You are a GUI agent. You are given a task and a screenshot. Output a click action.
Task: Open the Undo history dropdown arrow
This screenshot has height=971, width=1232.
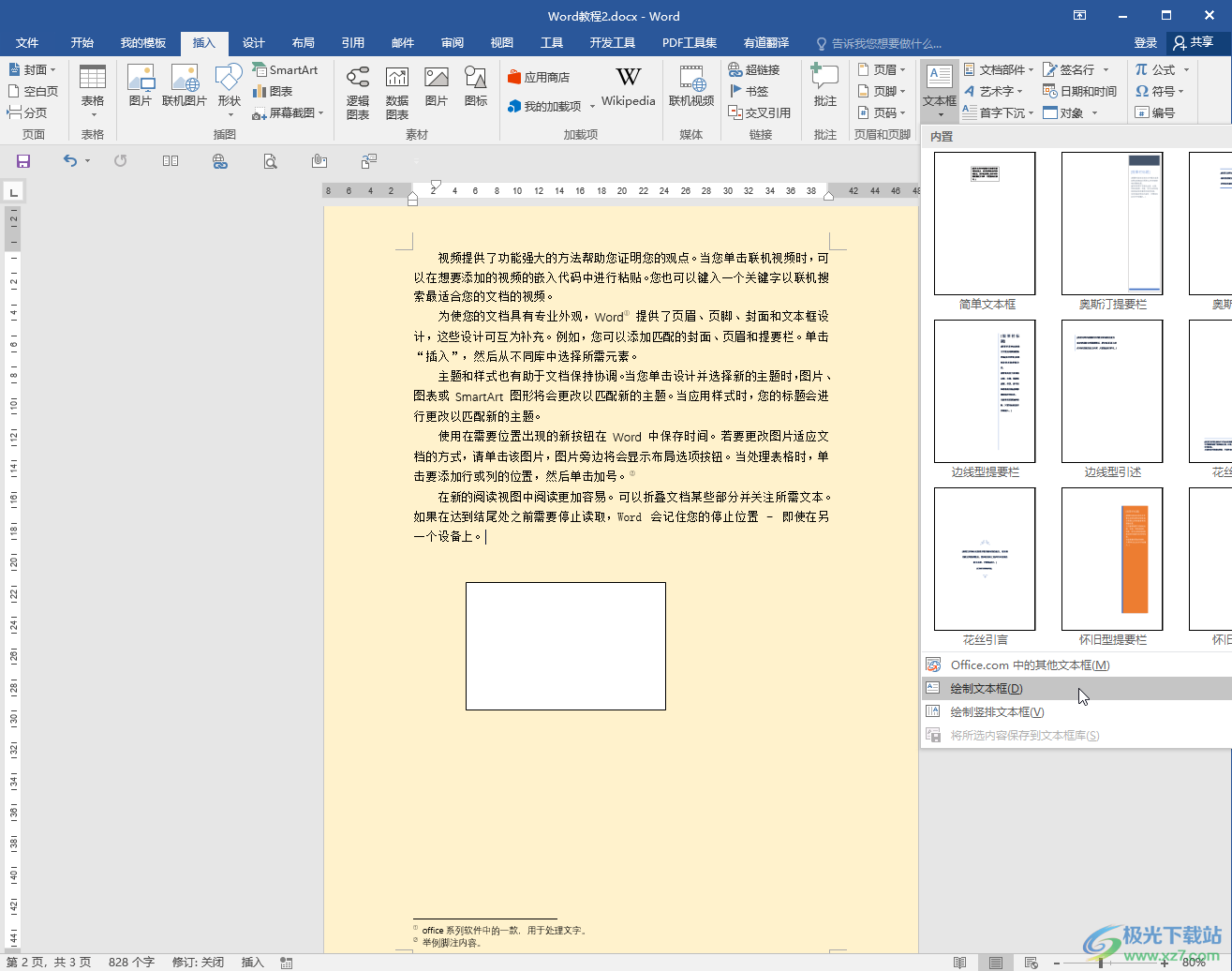(x=88, y=161)
